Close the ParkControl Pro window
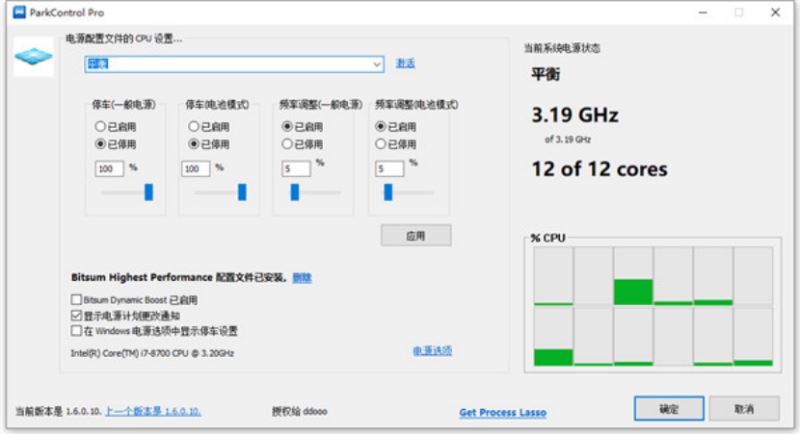Image resolution: width=800 pixels, height=434 pixels. click(x=775, y=12)
